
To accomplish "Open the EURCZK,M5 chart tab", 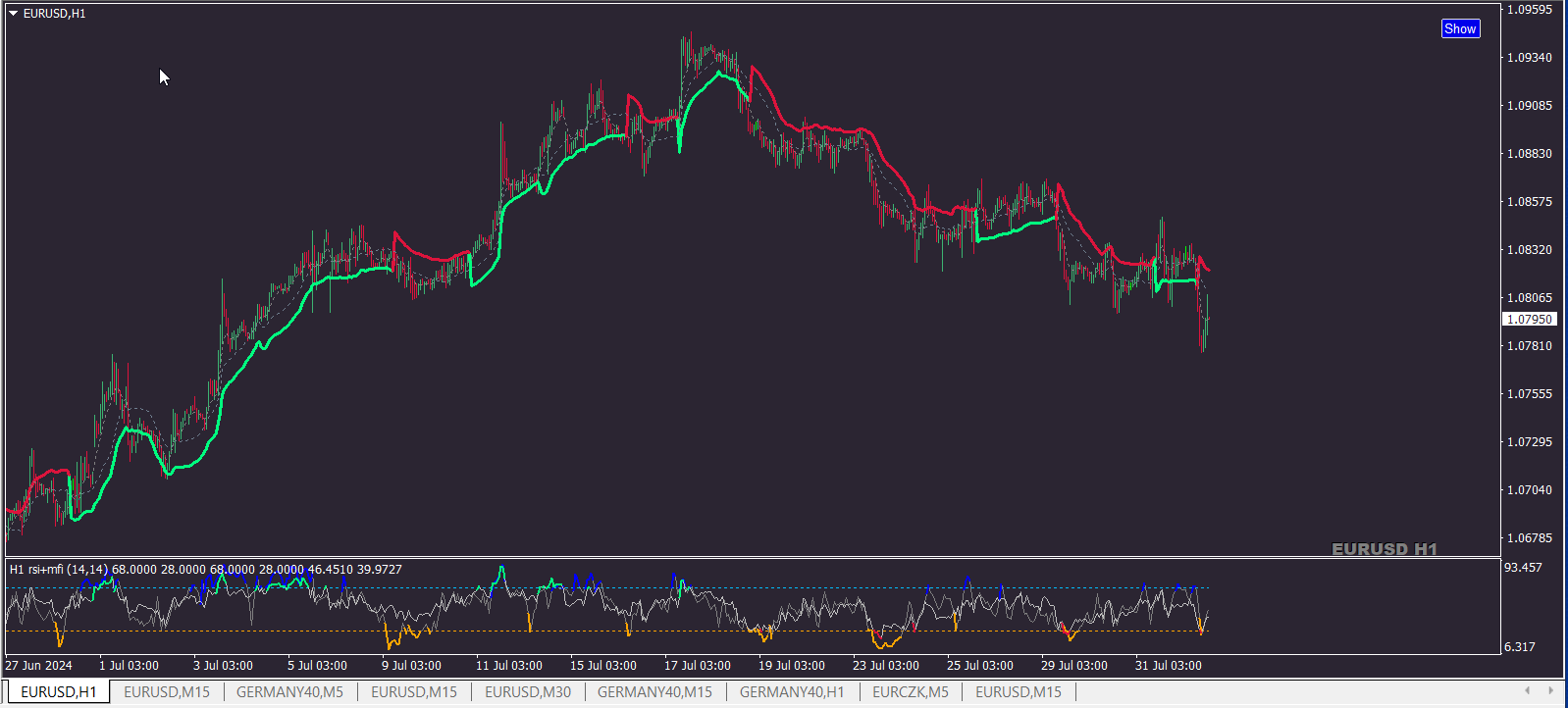I will pos(911,691).
